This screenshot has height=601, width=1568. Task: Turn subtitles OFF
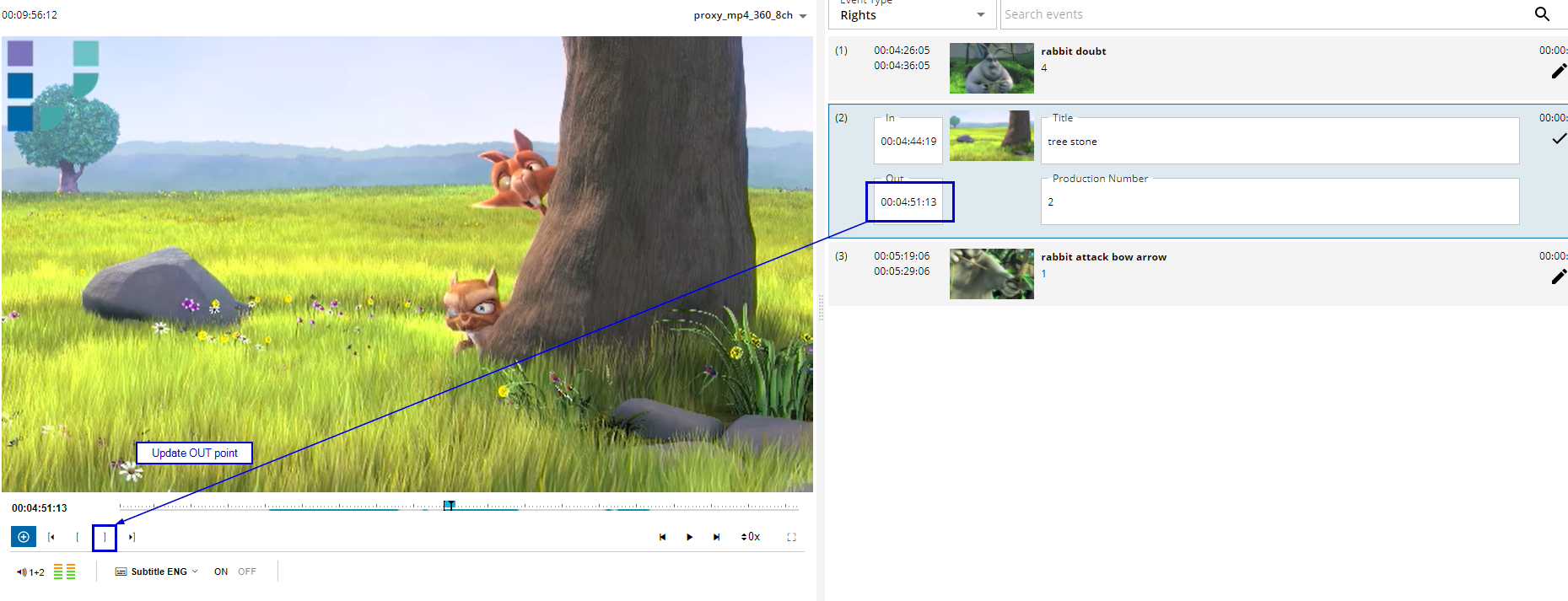pos(246,571)
